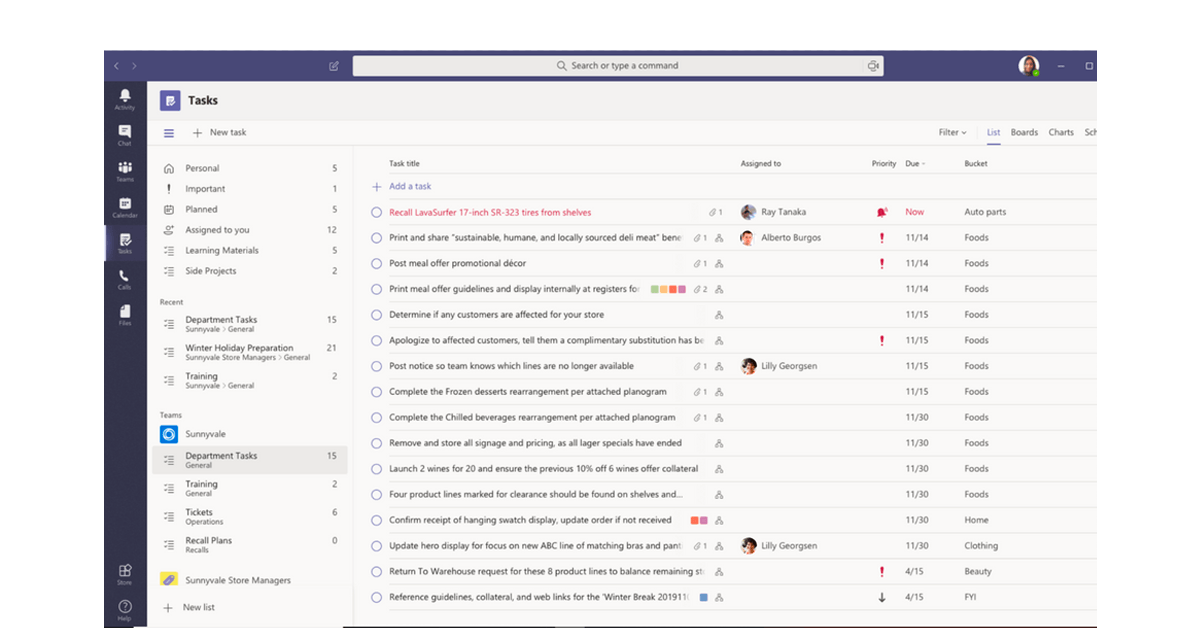Open the Personal list
The image size is (1200, 628).
tap(250, 168)
